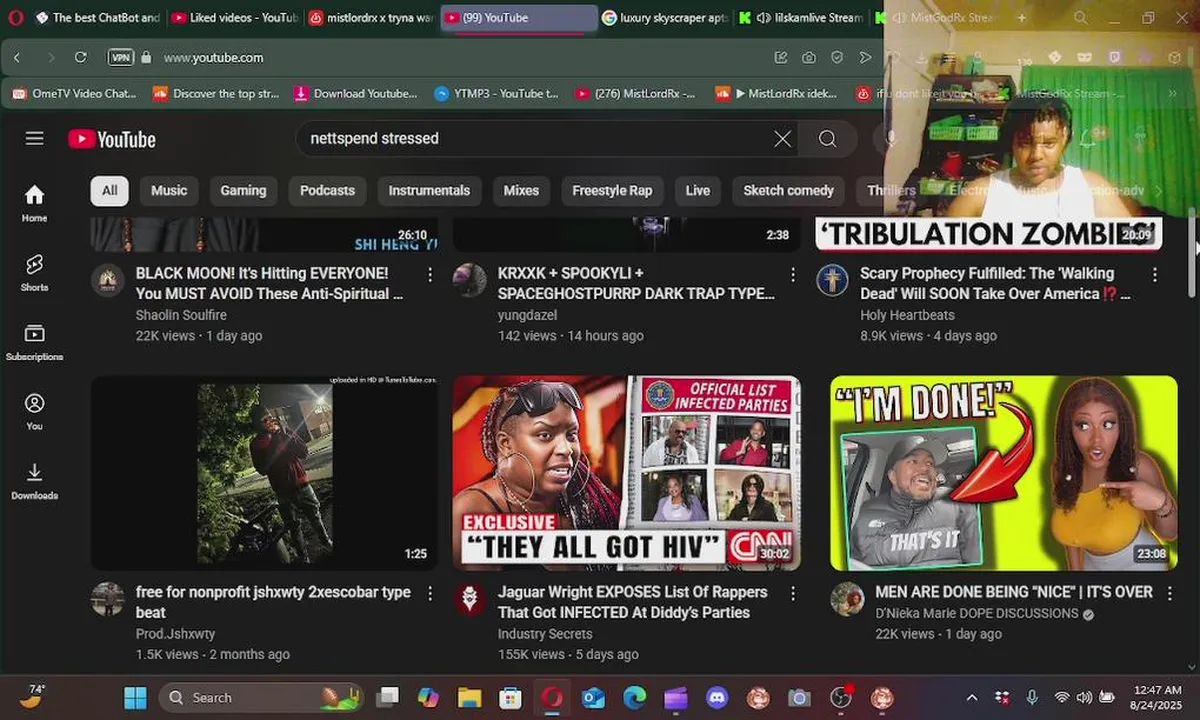
Task: Click the Opera menu logo
Action: pyautogui.click(x=15, y=17)
